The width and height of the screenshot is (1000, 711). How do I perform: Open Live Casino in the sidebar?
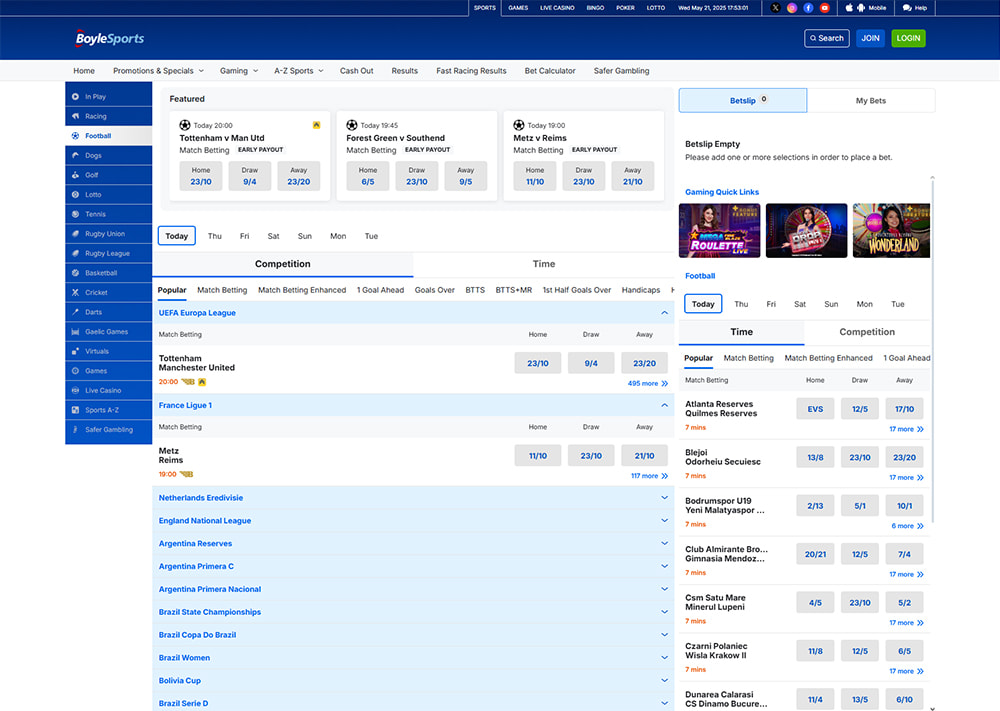[x=108, y=390]
